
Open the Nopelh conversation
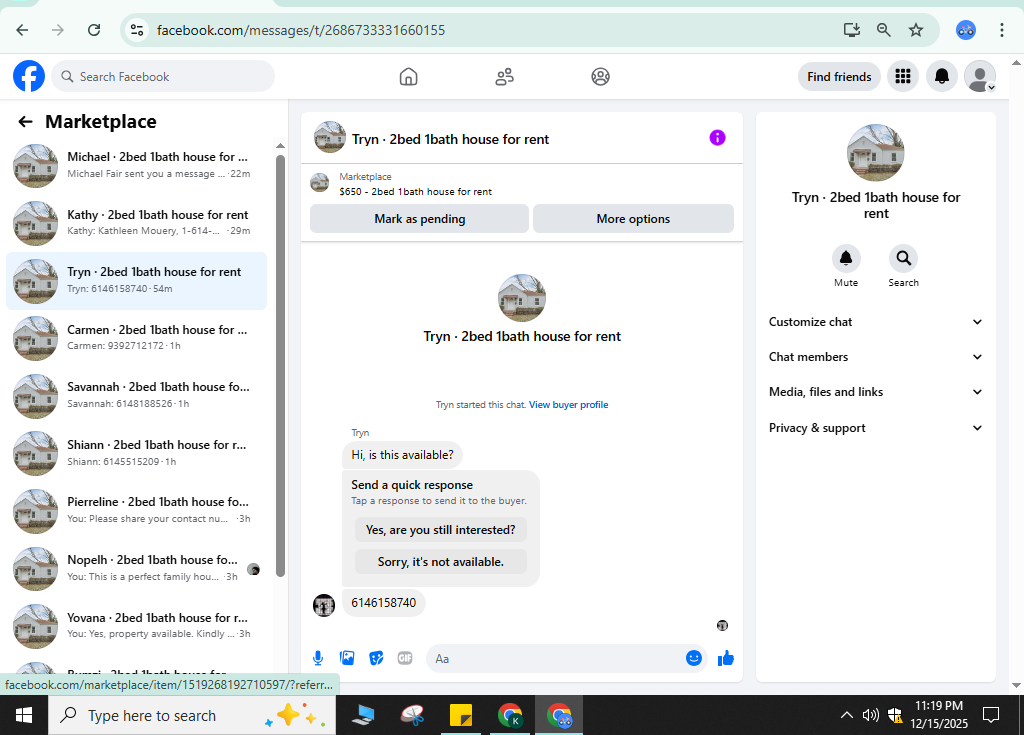point(136,568)
